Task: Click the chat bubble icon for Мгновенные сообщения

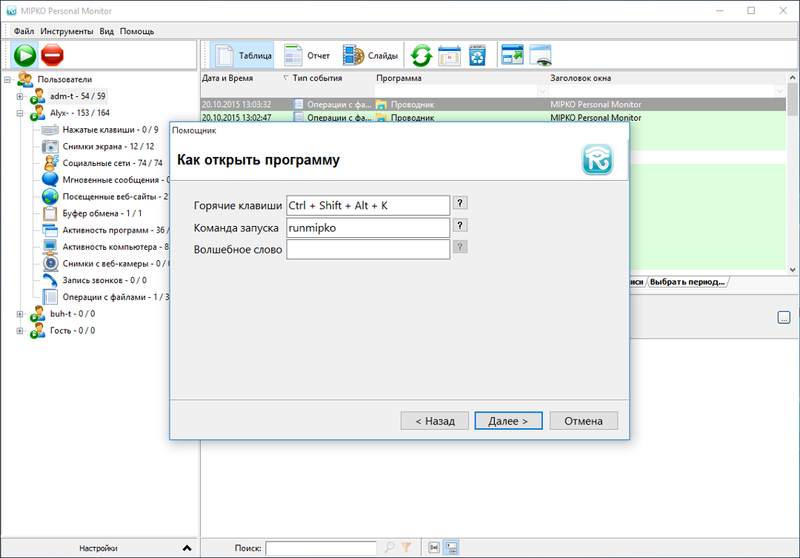Action: 50,180
